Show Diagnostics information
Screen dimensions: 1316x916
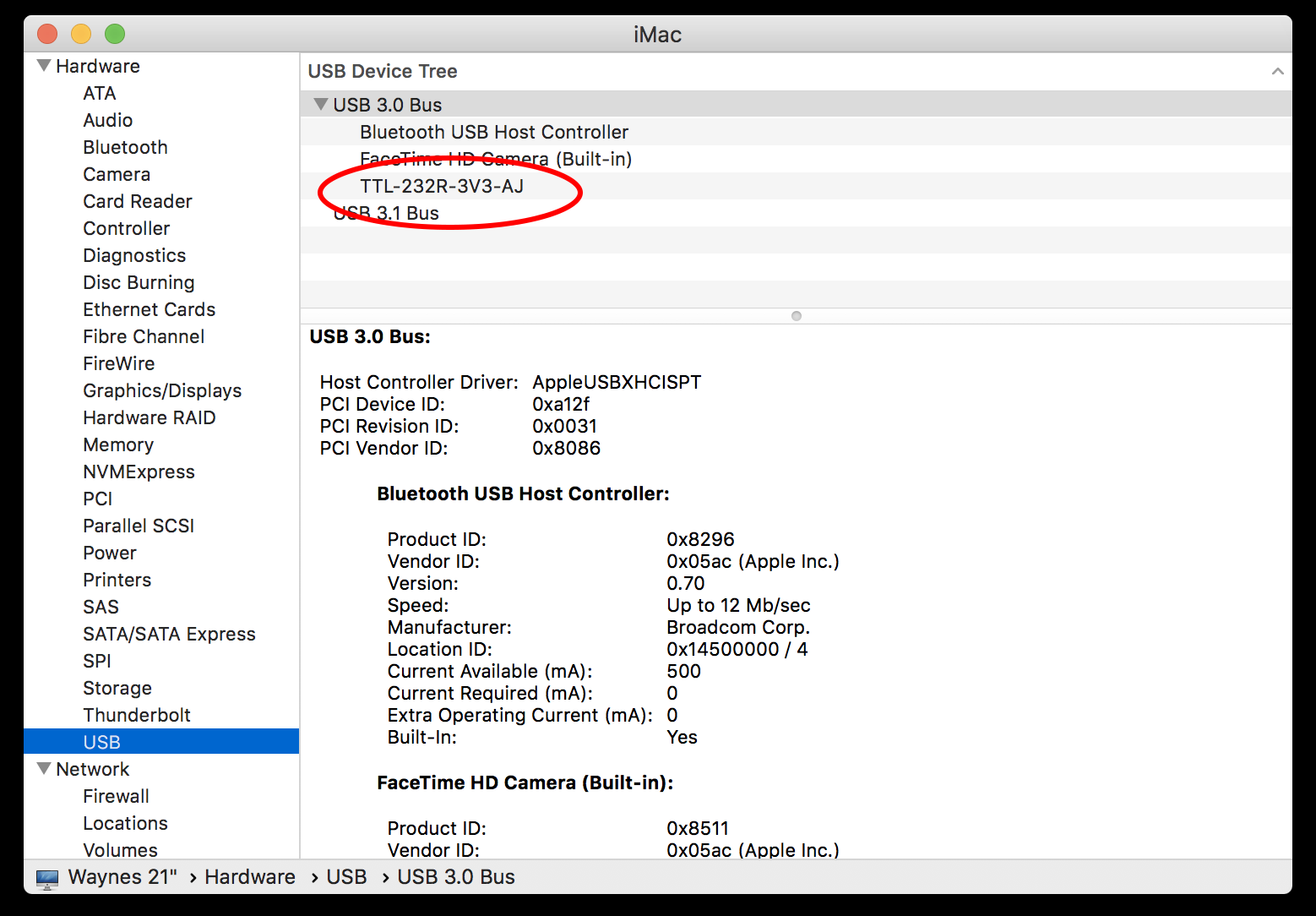(x=134, y=255)
